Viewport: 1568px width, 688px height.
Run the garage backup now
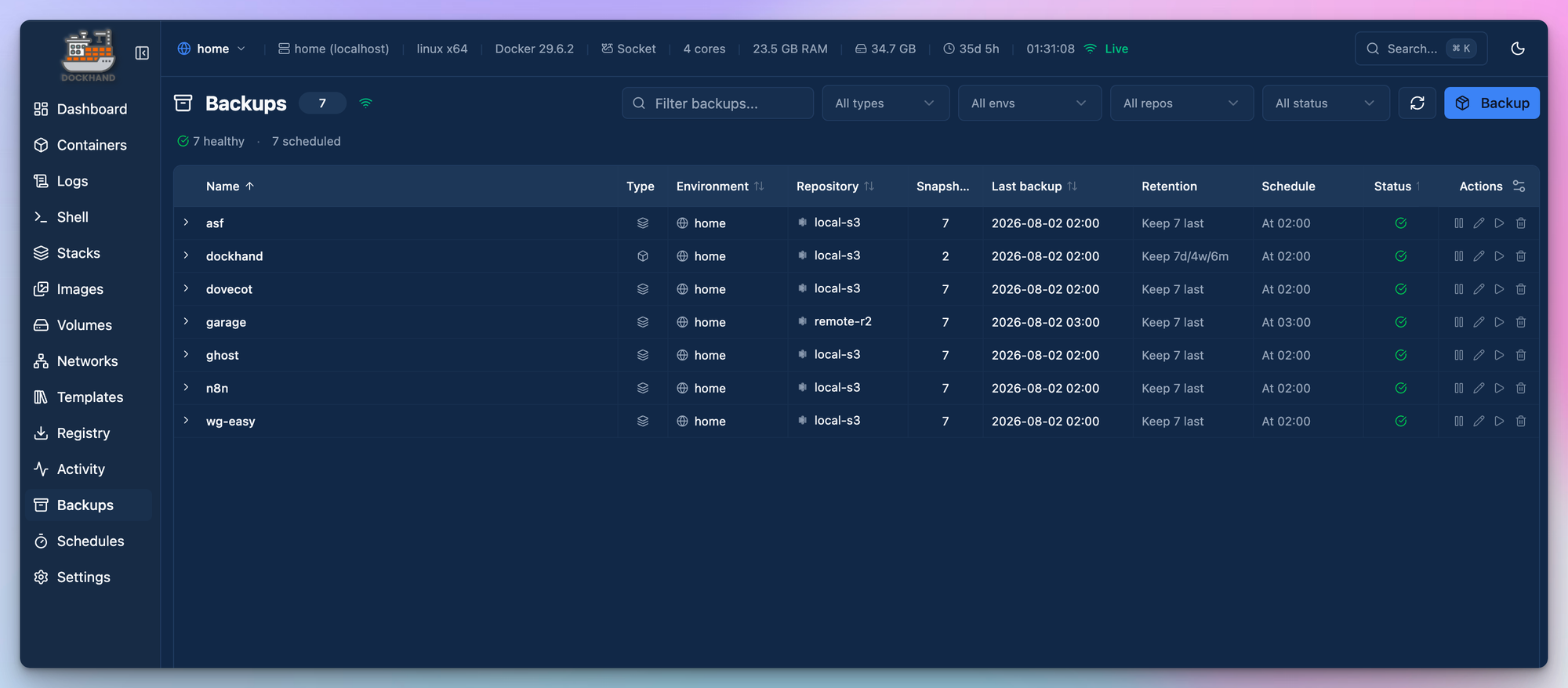pyautogui.click(x=1499, y=322)
